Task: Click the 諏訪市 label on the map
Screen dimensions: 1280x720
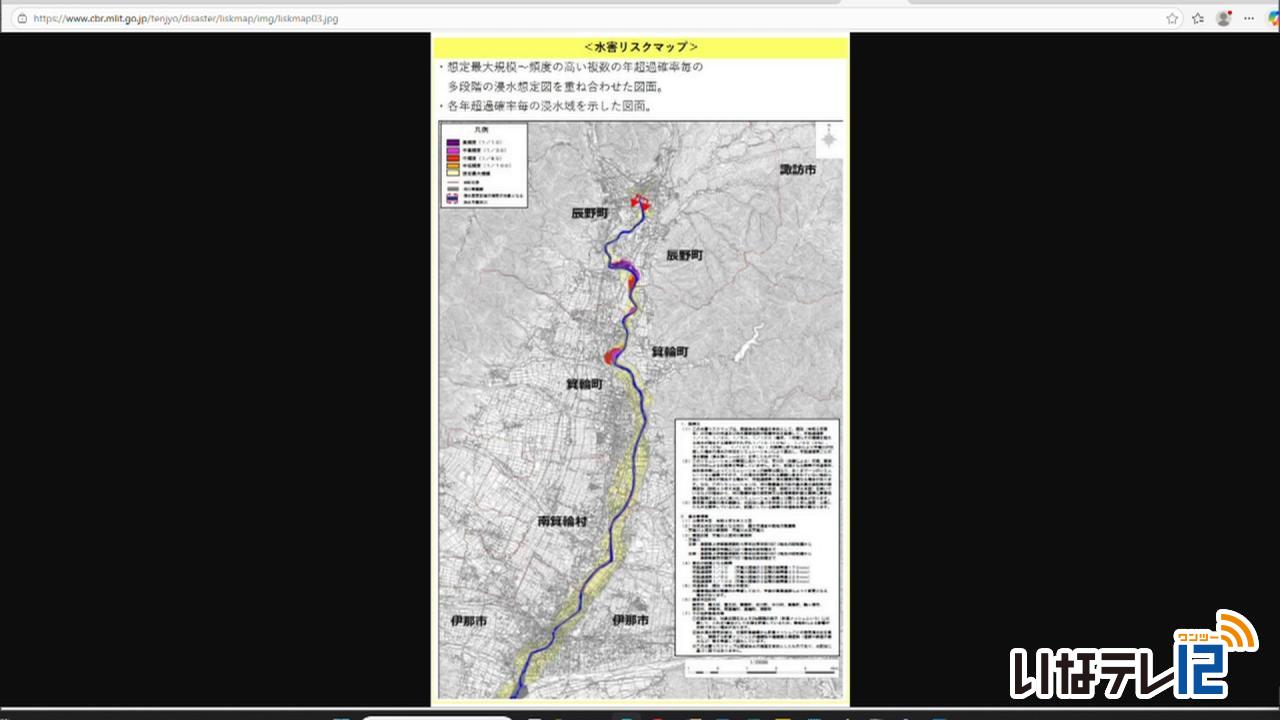Action: (x=798, y=170)
